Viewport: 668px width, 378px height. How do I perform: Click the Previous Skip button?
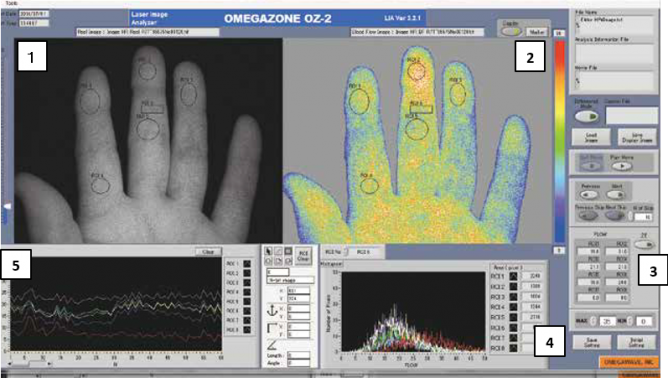(588, 216)
